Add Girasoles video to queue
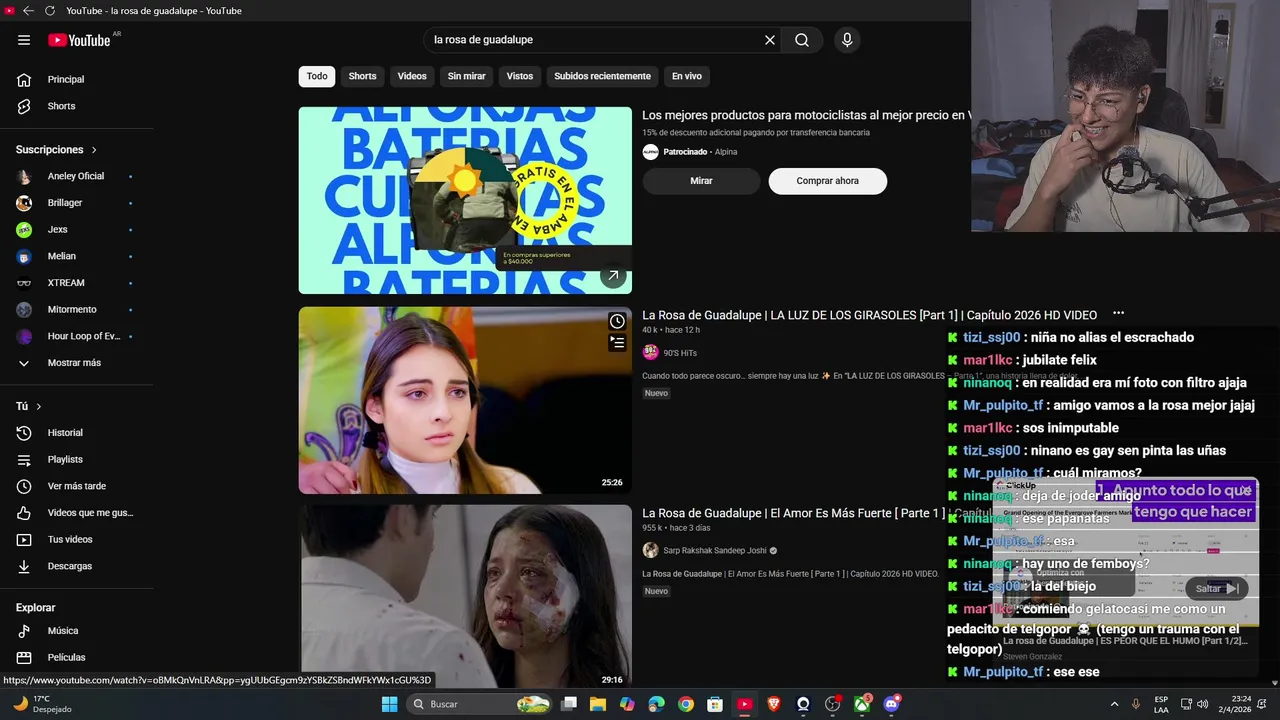The image size is (1280, 720). tap(617, 342)
